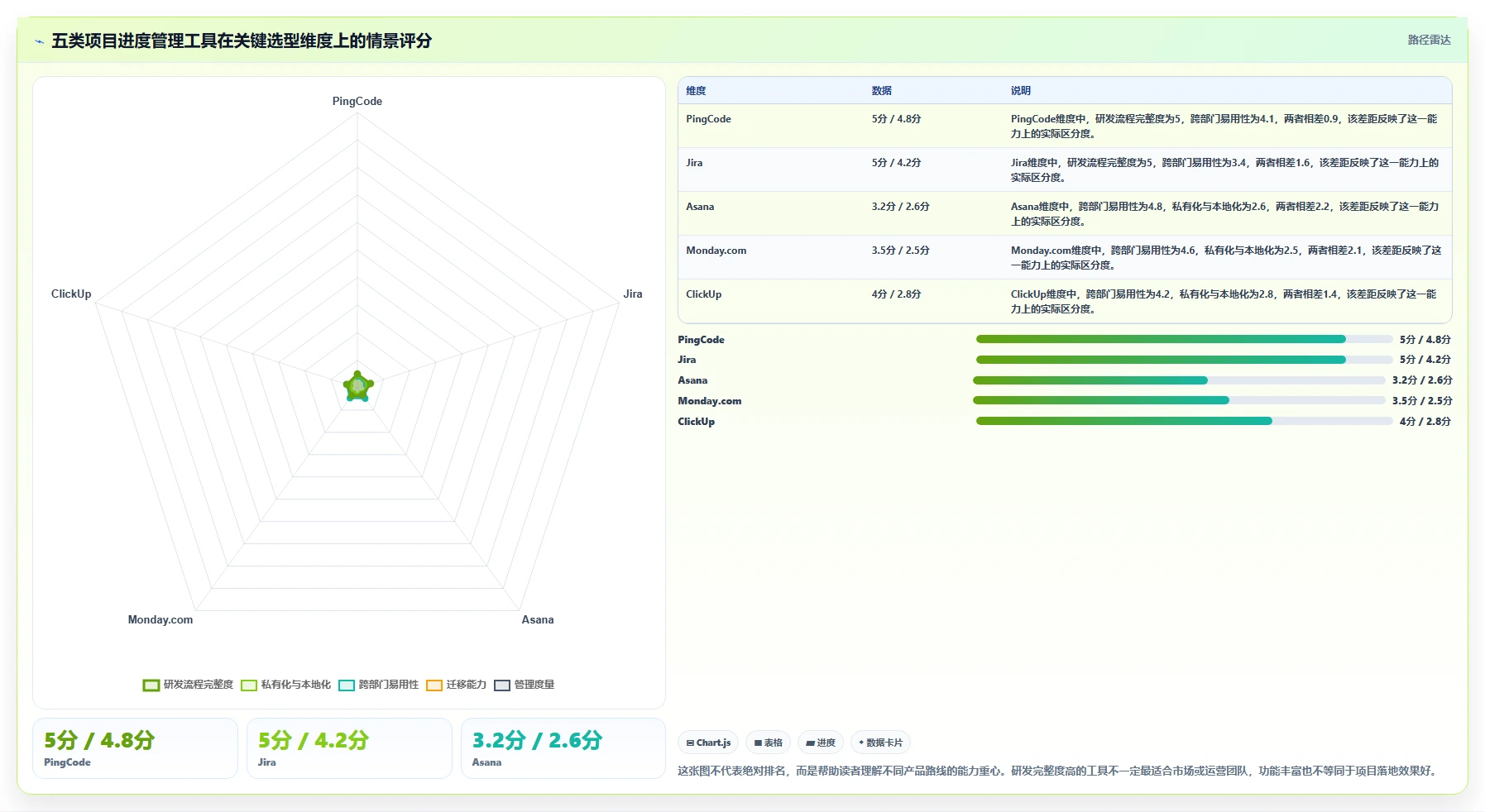Click table value 3.5分 / 2.5分
Viewport: 1485px width, 812px height.
900,251
